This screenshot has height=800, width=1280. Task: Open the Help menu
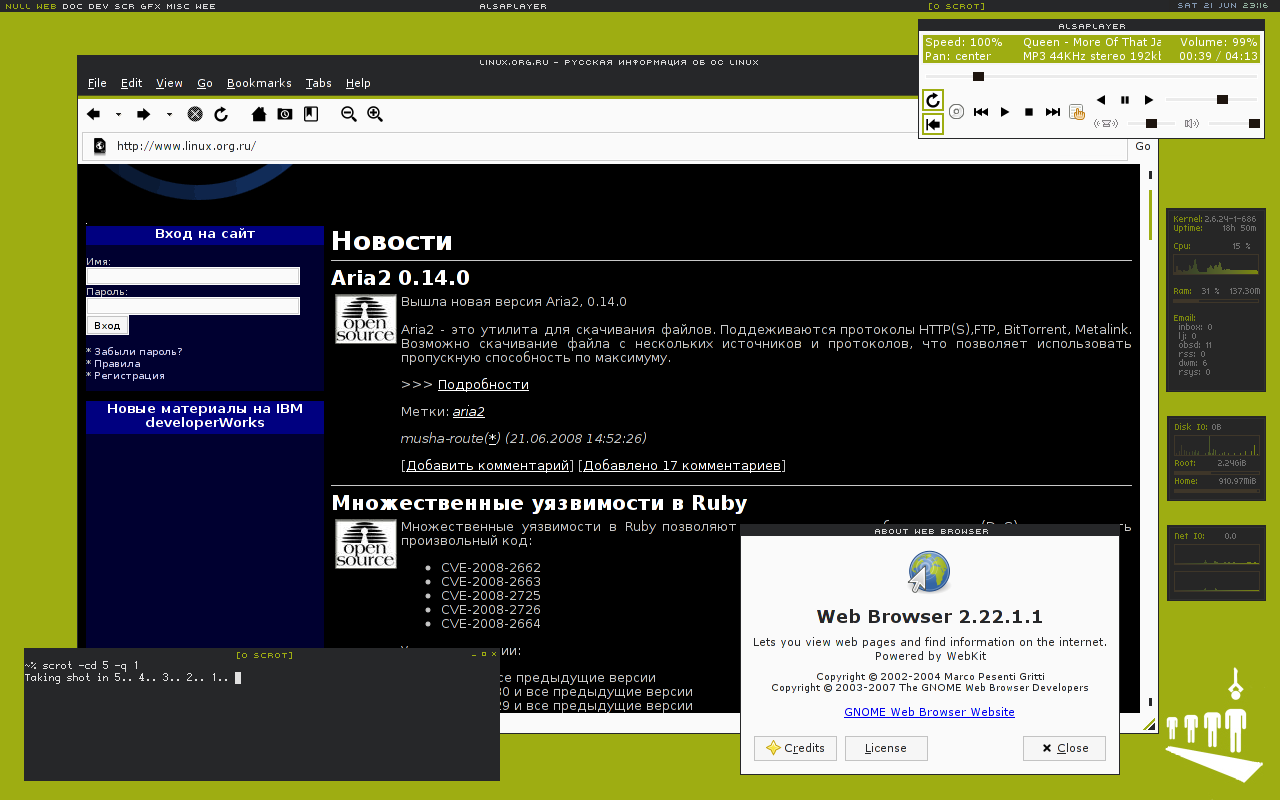coord(358,83)
